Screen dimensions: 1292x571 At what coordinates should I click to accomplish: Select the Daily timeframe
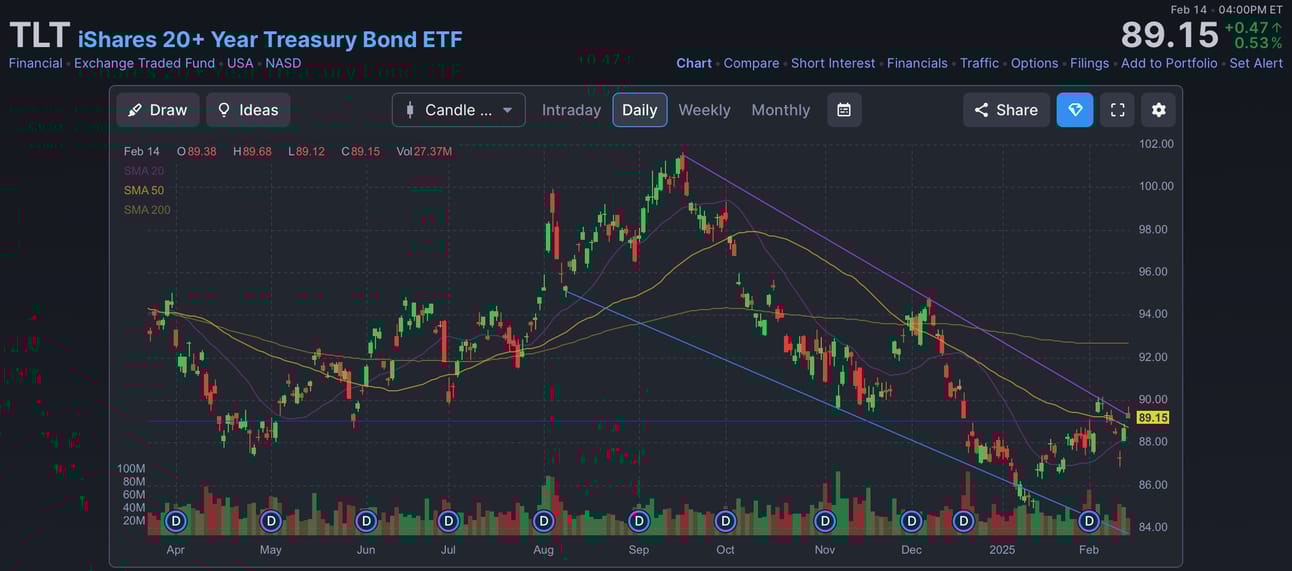coord(640,110)
